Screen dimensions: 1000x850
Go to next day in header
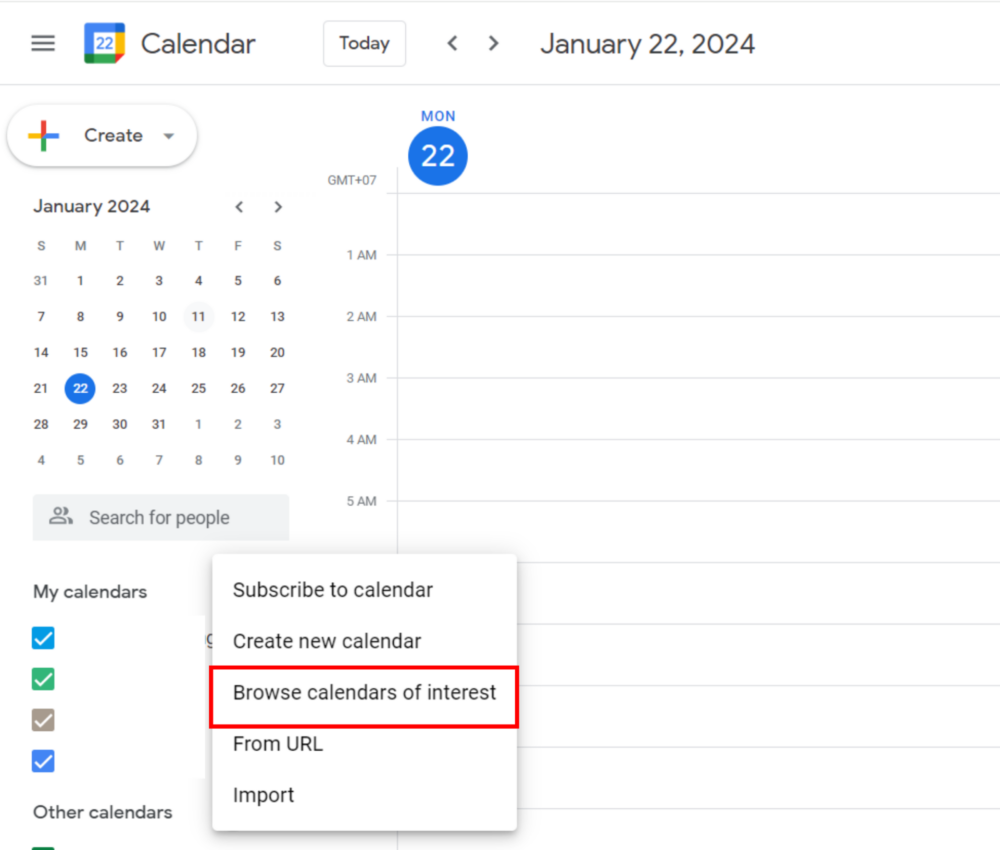coord(493,44)
